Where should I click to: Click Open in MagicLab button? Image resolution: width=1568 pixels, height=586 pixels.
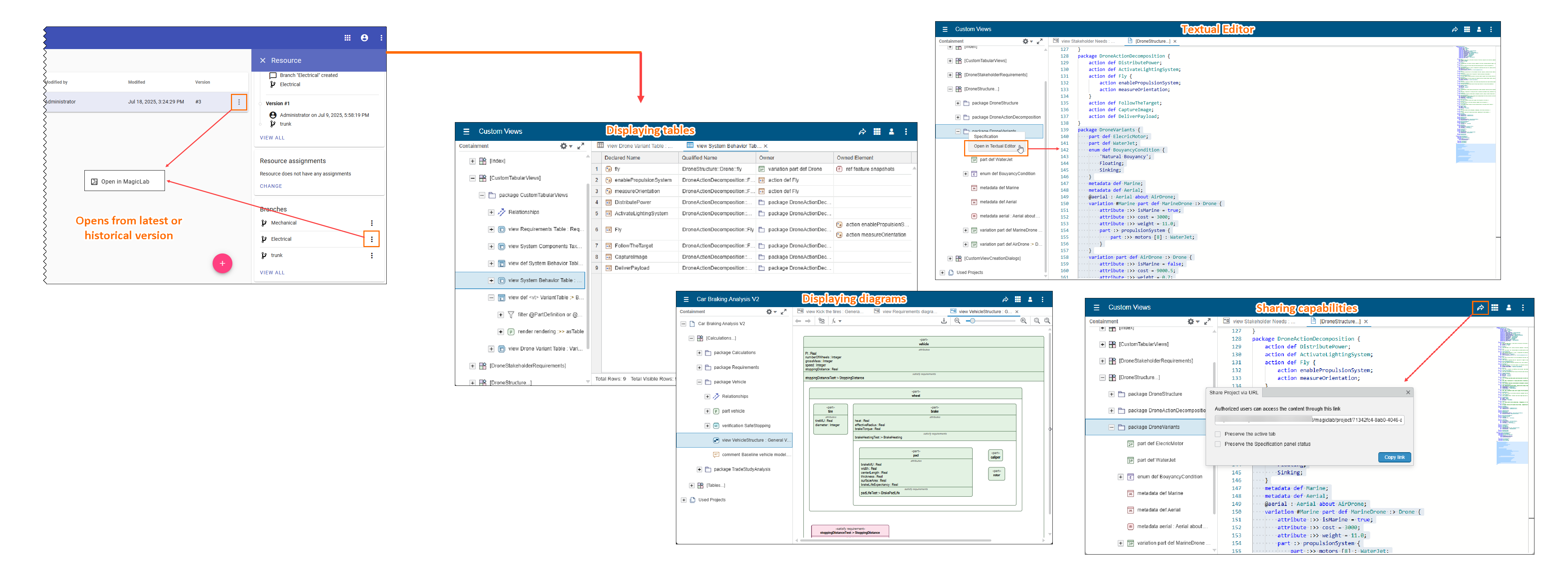point(124,181)
